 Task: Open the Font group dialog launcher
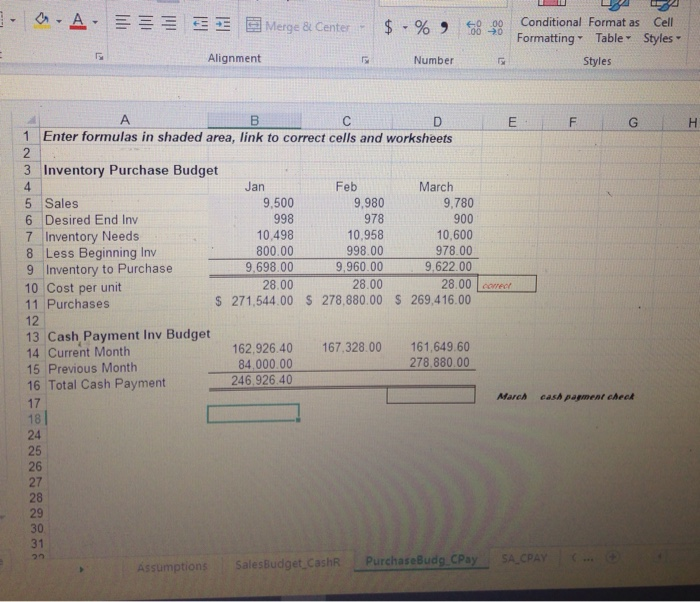click(x=99, y=56)
